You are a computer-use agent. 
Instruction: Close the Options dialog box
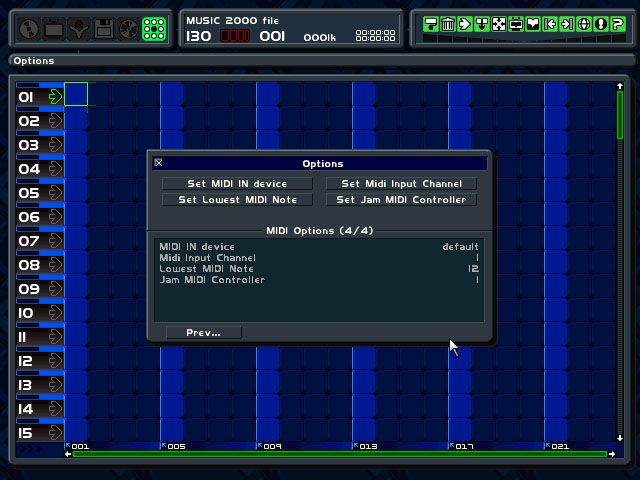[158, 163]
